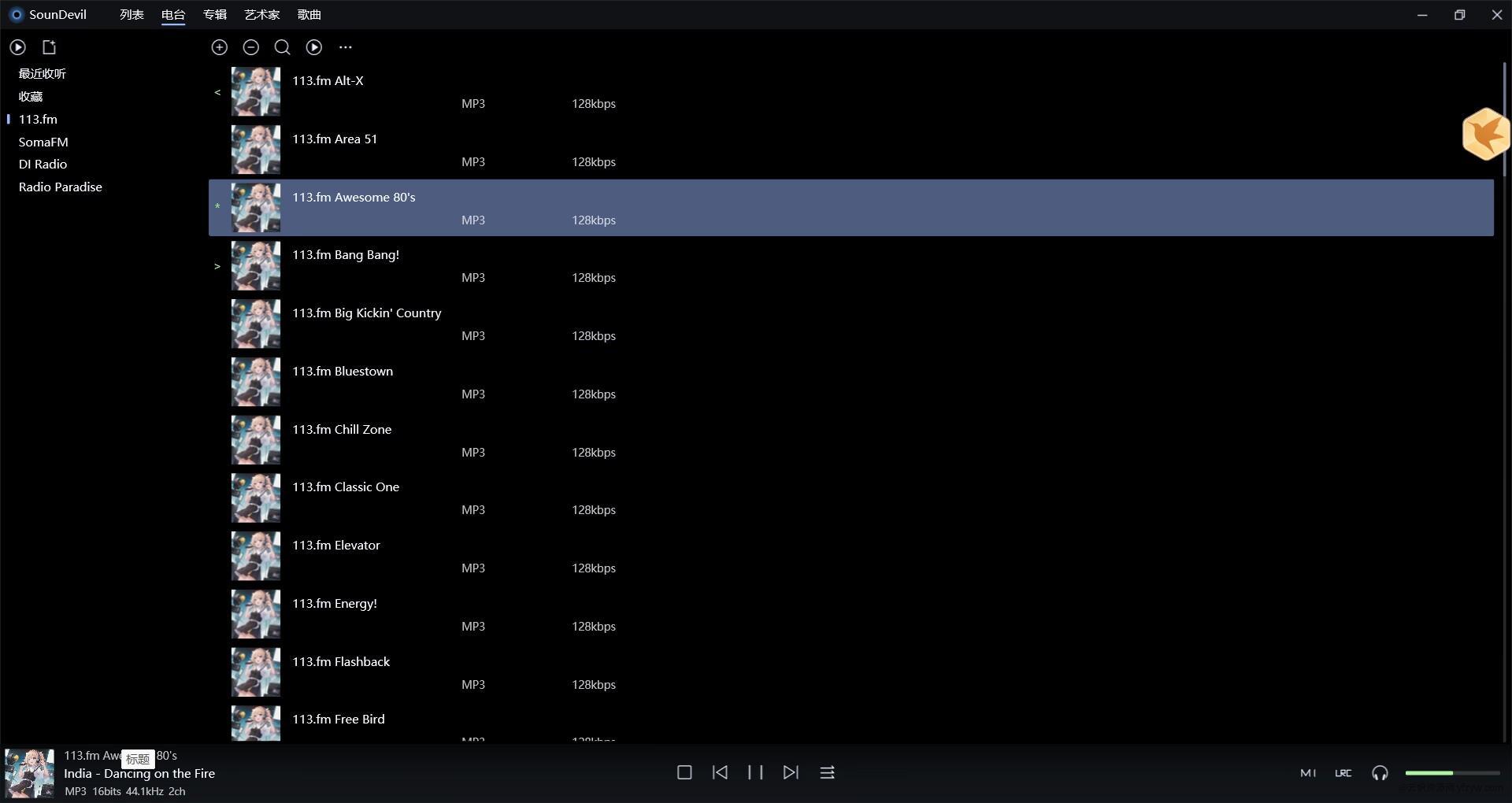Select Radio Paradise in sidebar

61,187
